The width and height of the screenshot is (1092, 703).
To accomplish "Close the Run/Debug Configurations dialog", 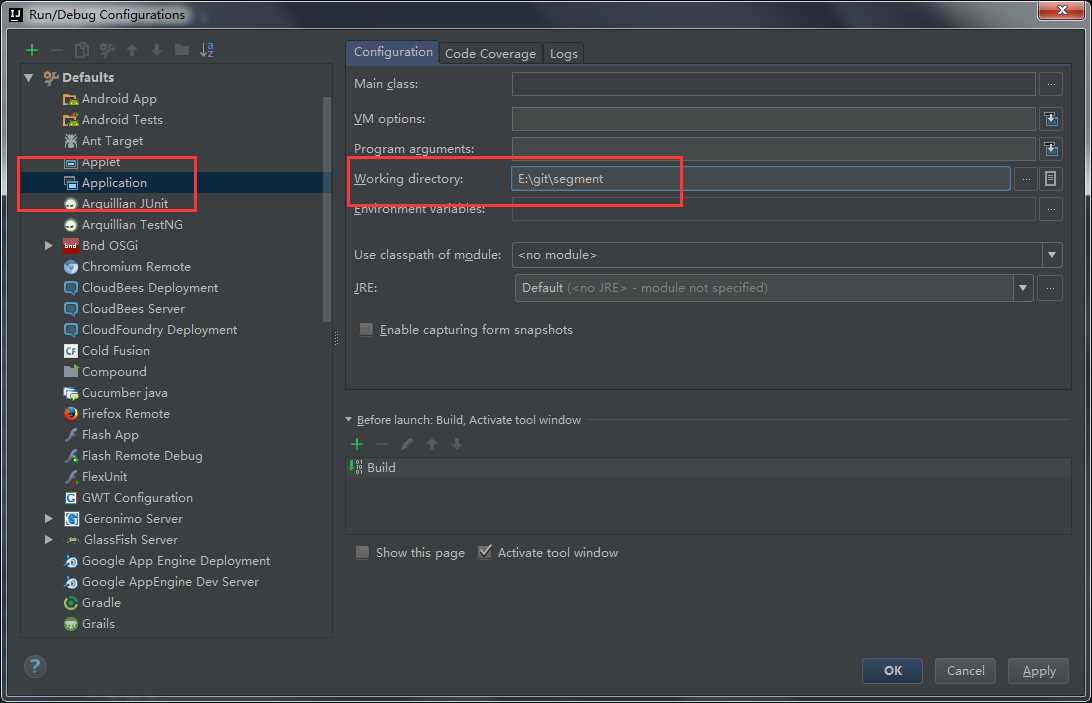I will [1062, 10].
